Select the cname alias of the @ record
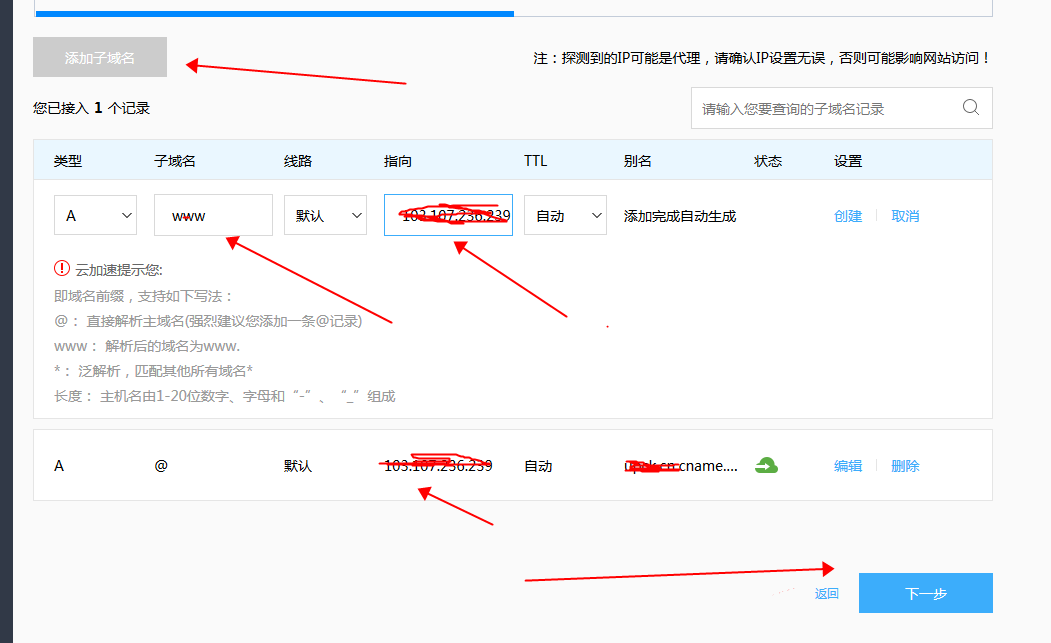This screenshot has width=1051, height=643. point(681,466)
